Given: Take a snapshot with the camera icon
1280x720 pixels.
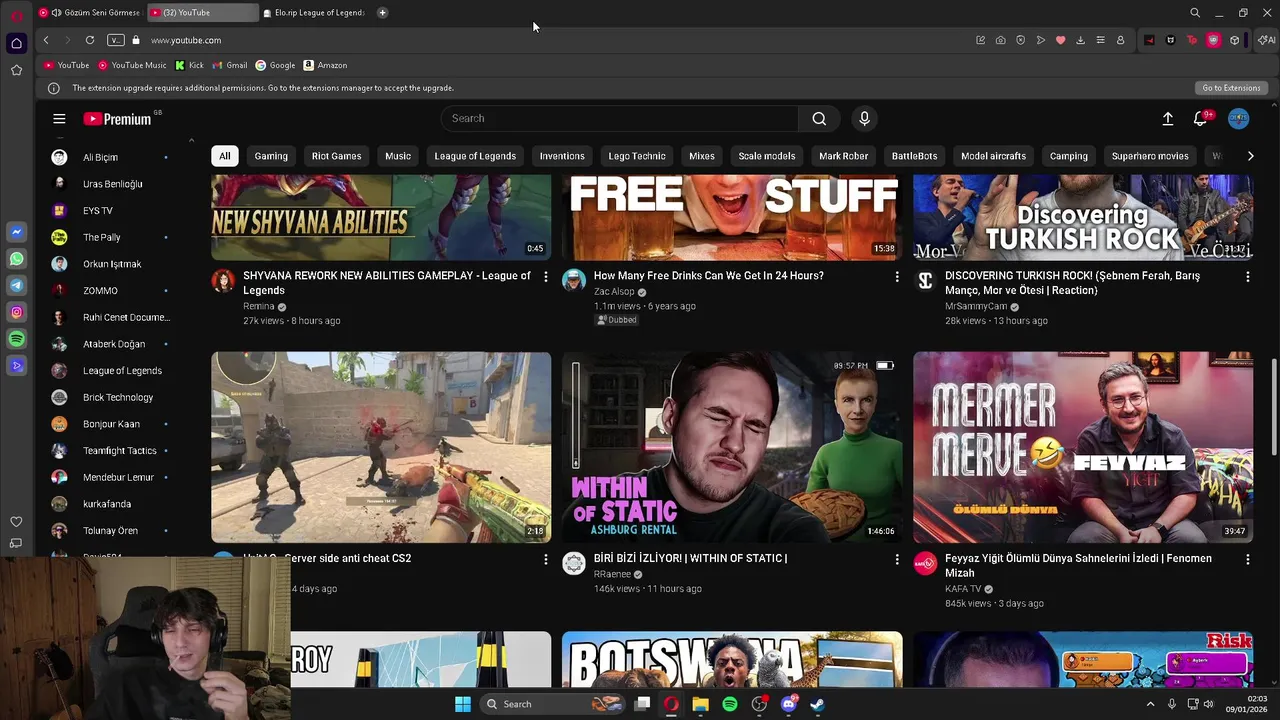Looking at the screenshot, I should (x=1000, y=40).
